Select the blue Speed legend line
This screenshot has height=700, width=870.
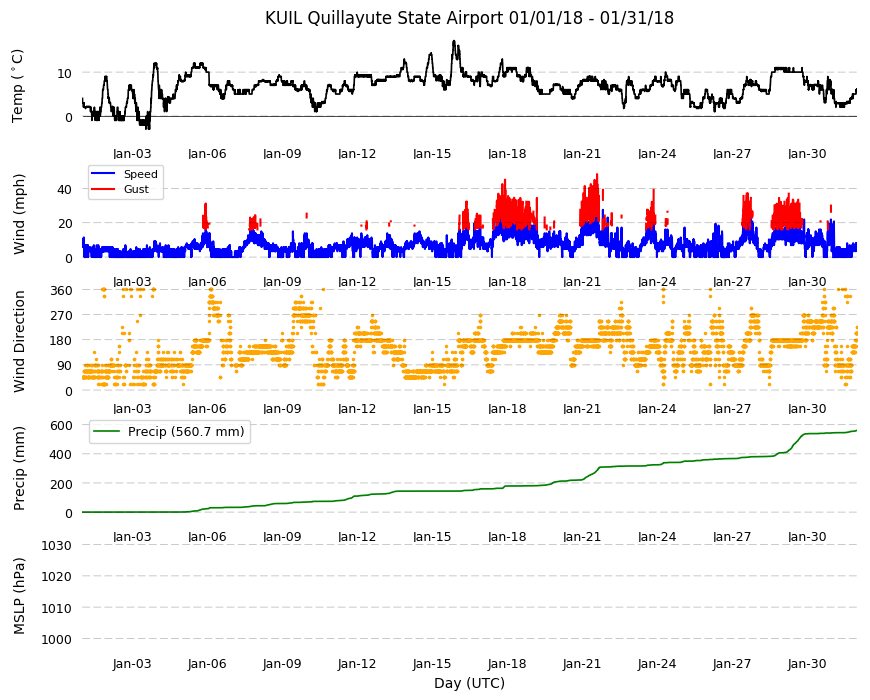coord(103,174)
